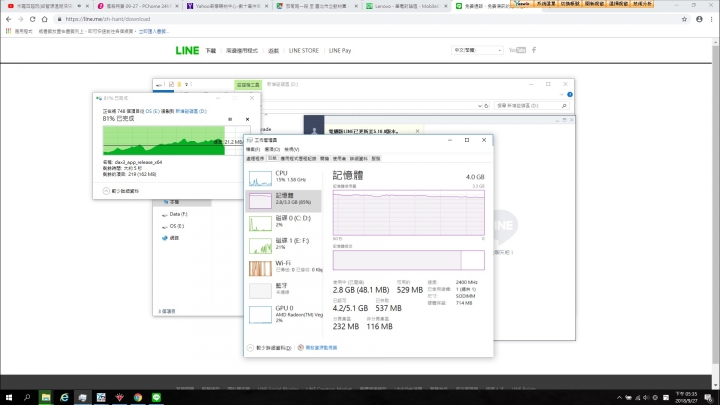Open the LINE STORE navigation link

(x=304, y=51)
